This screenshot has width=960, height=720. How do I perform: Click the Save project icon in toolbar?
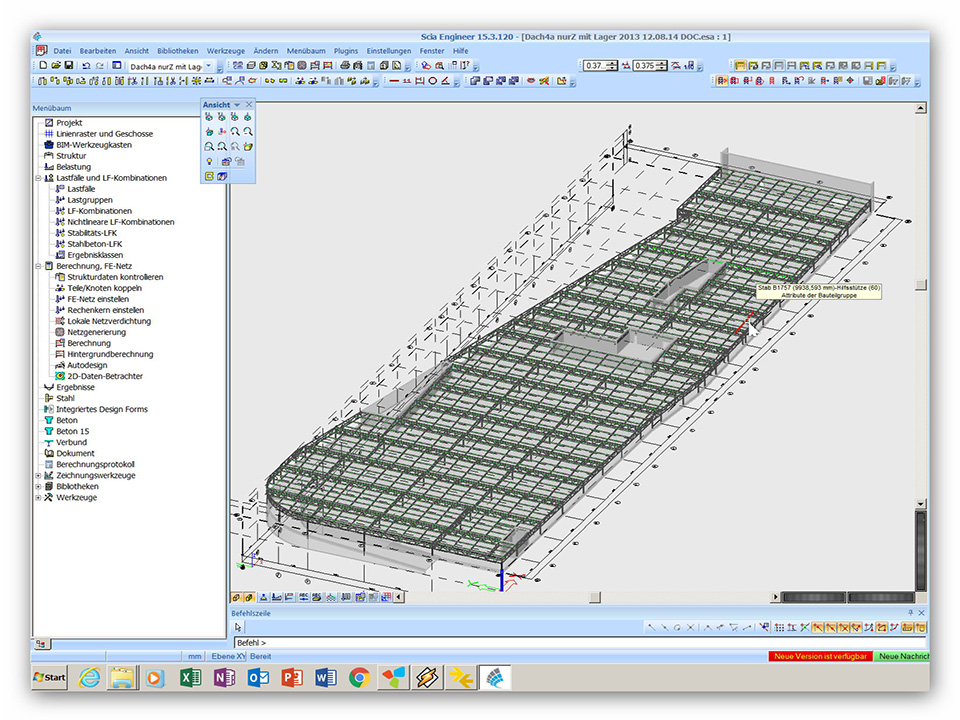click(x=69, y=65)
